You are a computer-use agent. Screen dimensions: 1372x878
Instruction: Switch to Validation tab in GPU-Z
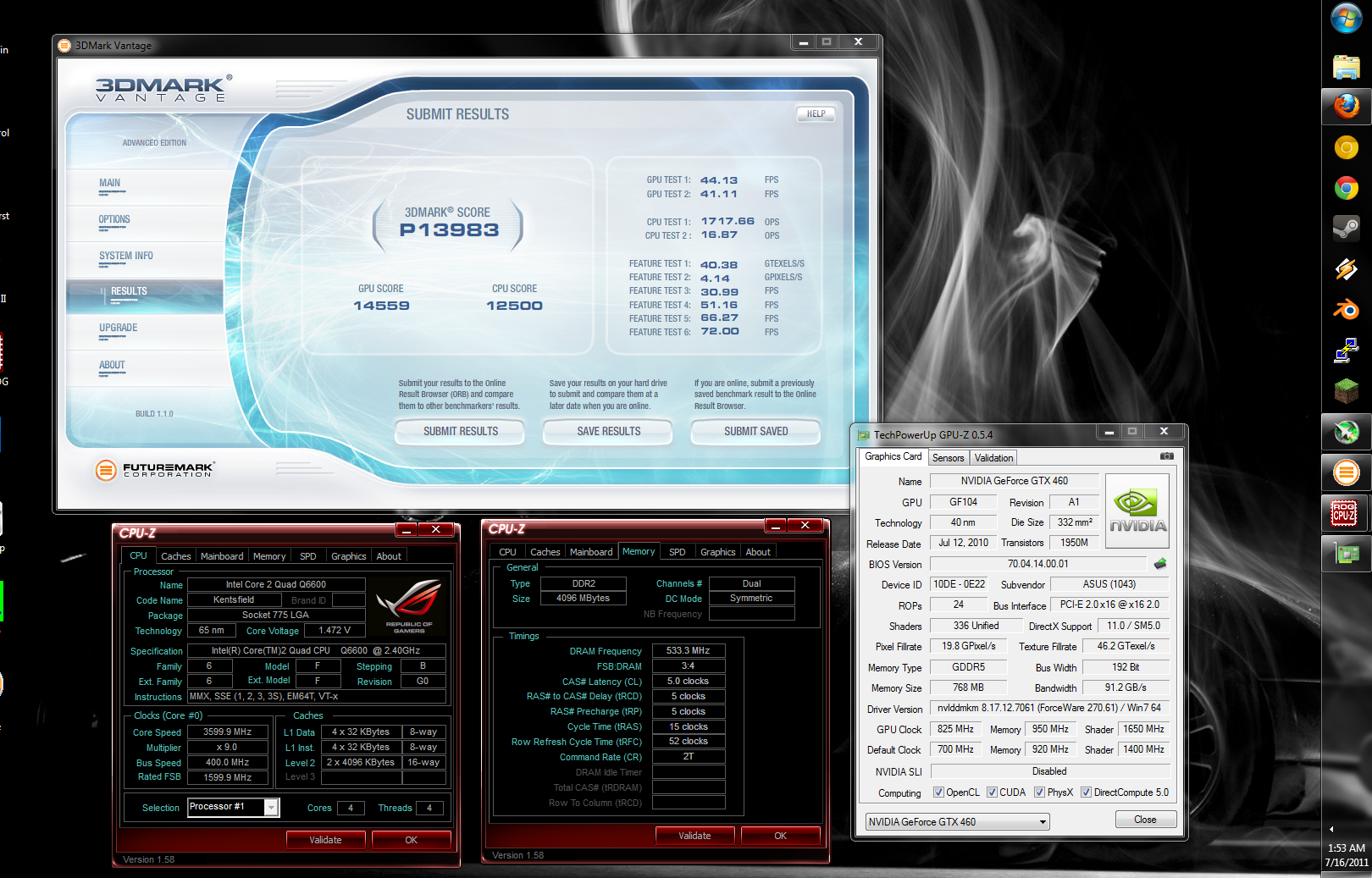coord(993,458)
